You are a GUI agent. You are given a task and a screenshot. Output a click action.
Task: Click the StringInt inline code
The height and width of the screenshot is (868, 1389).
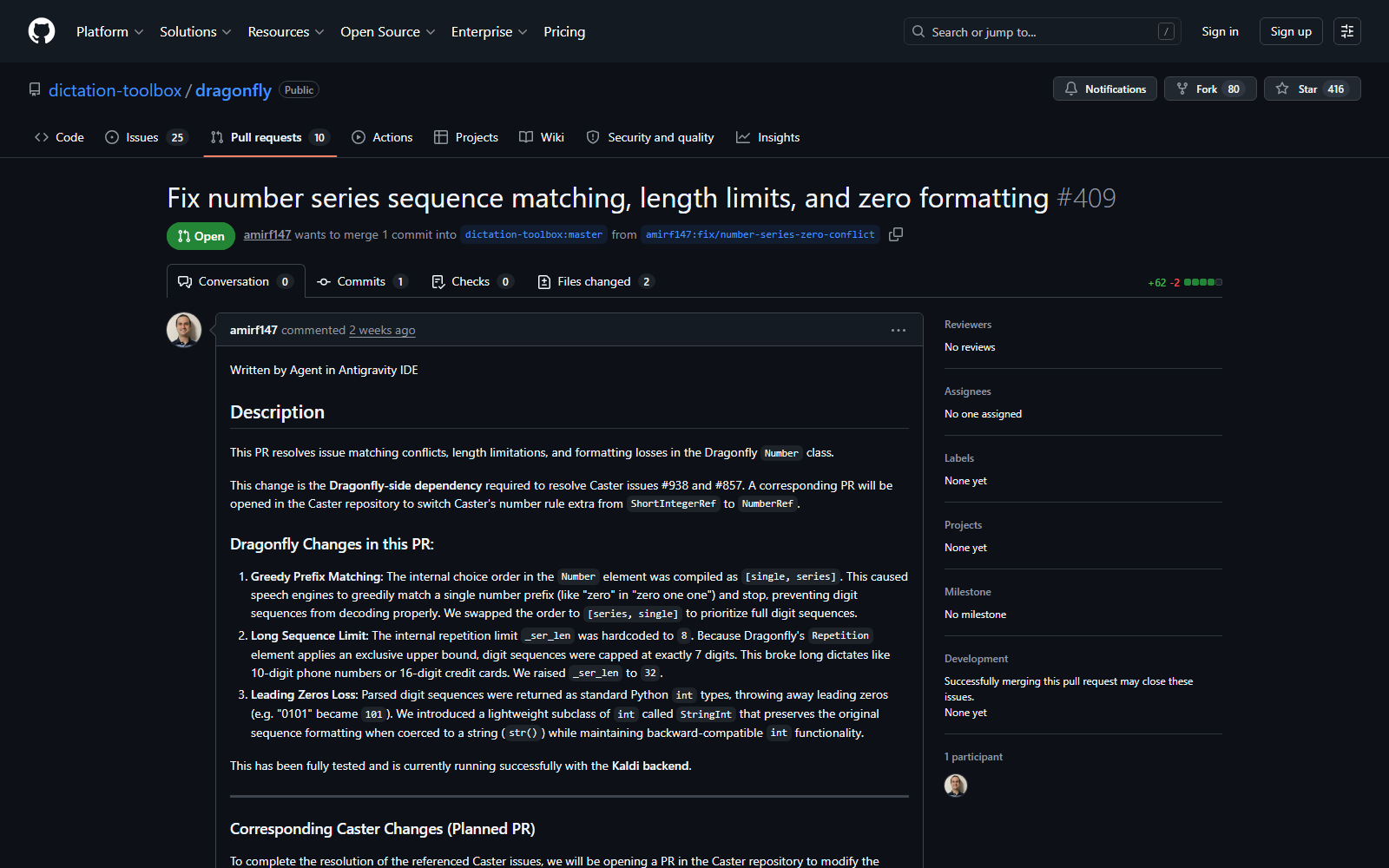(706, 714)
